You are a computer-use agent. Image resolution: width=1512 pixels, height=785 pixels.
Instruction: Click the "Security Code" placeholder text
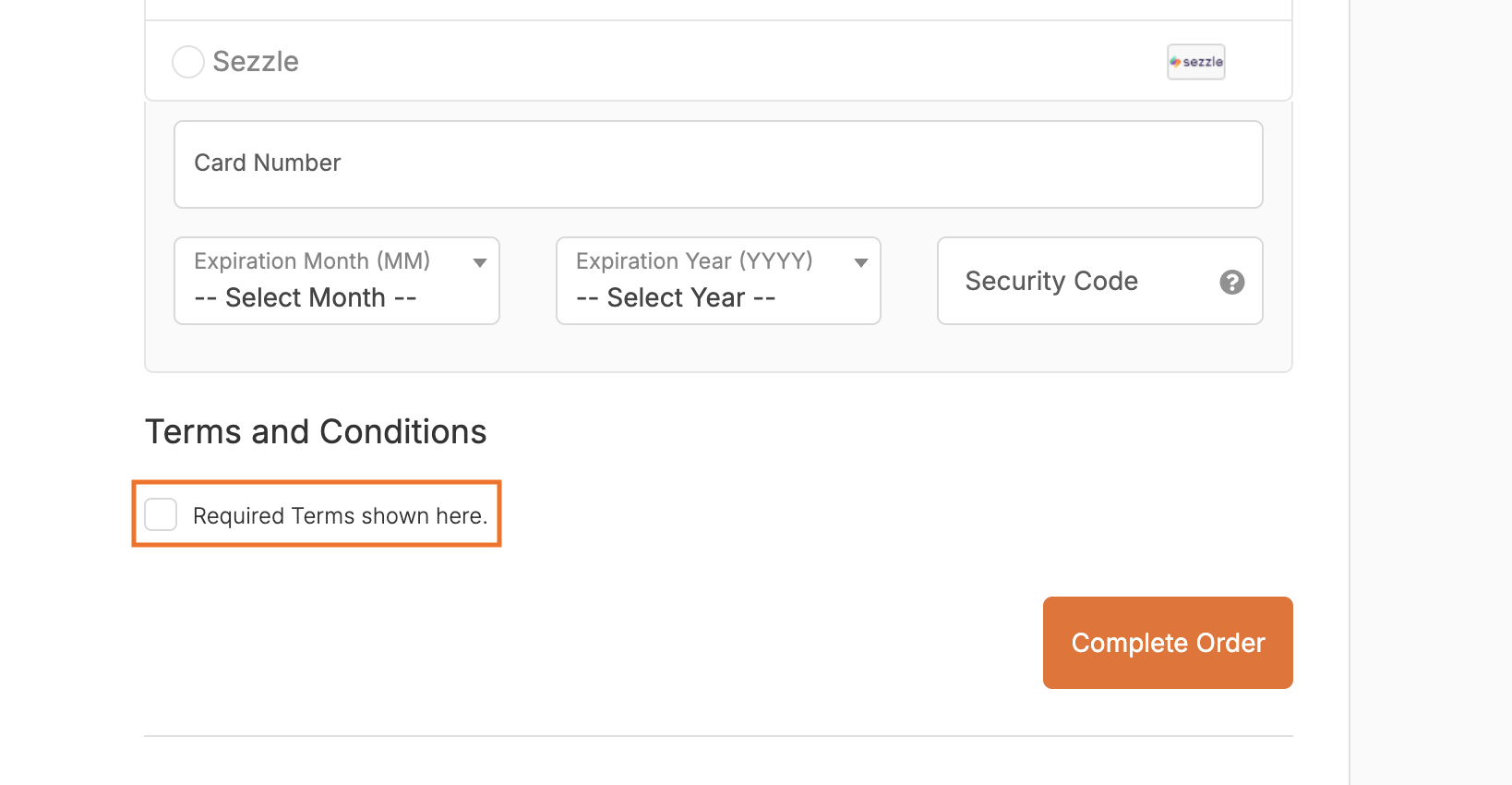tap(1051, 281)
